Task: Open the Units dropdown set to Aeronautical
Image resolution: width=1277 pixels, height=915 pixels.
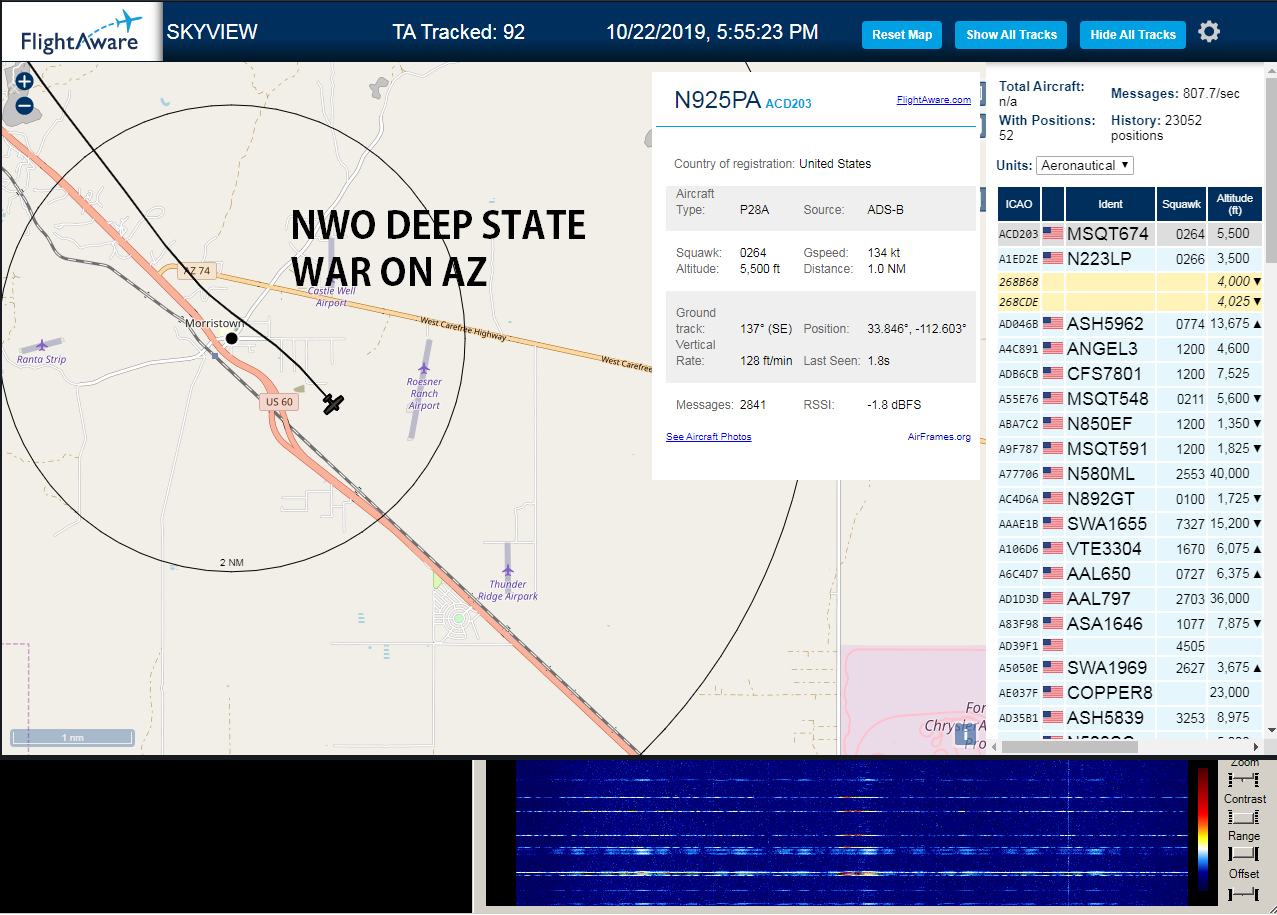Action: [x=1085, y=165]
